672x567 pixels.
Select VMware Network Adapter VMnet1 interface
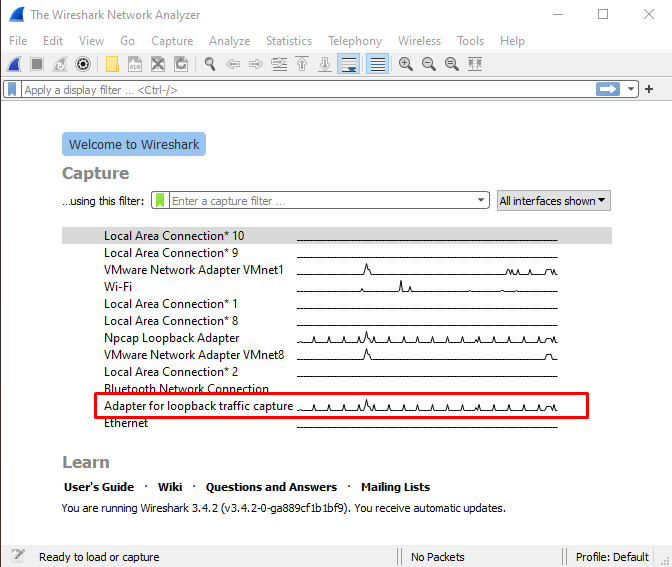point(337,270)
